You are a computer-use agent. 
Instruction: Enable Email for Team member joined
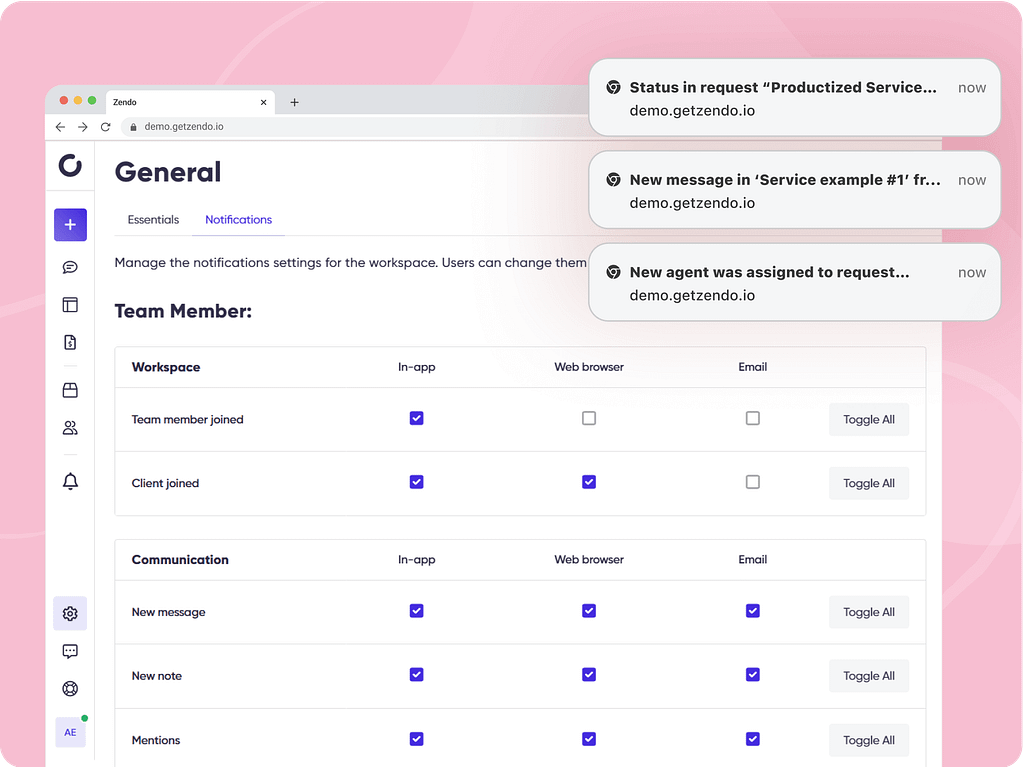(x=753, y=418)
